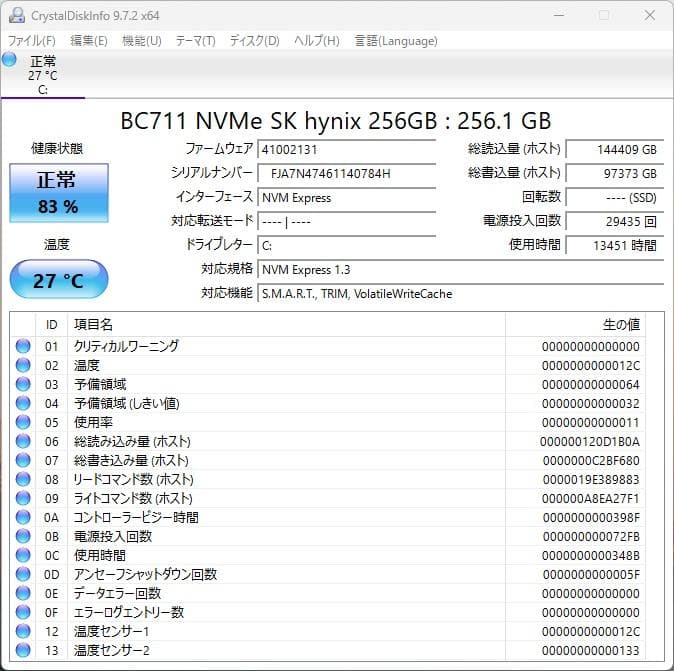
Task: Click status orb for ライトコマンド数 row
Action: click(23, 498)
